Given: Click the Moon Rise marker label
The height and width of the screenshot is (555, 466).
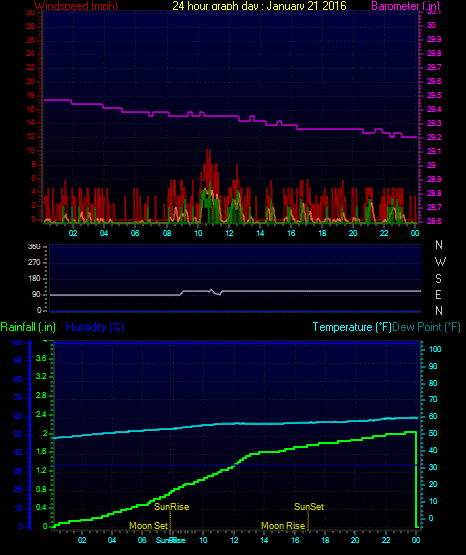Looking at the screenshot, I should (x=283, y=526).
